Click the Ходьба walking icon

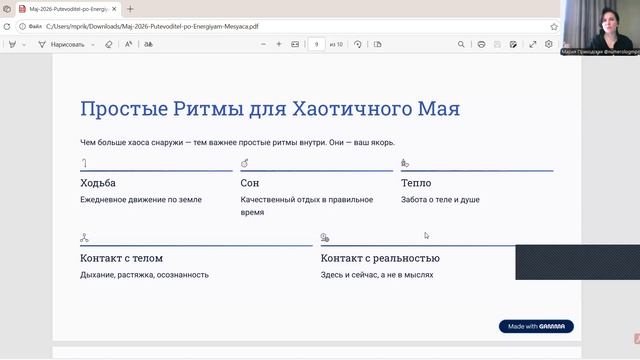(x=84, y=163)
